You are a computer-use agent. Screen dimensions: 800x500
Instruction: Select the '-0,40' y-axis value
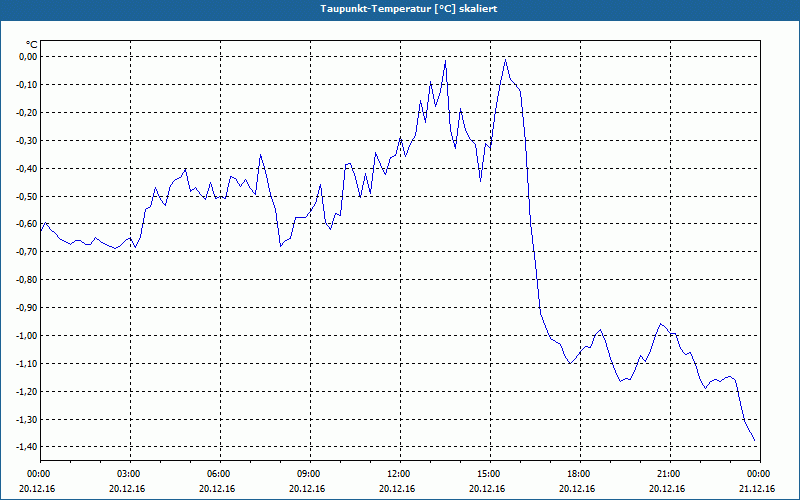(x=27, y=168)
